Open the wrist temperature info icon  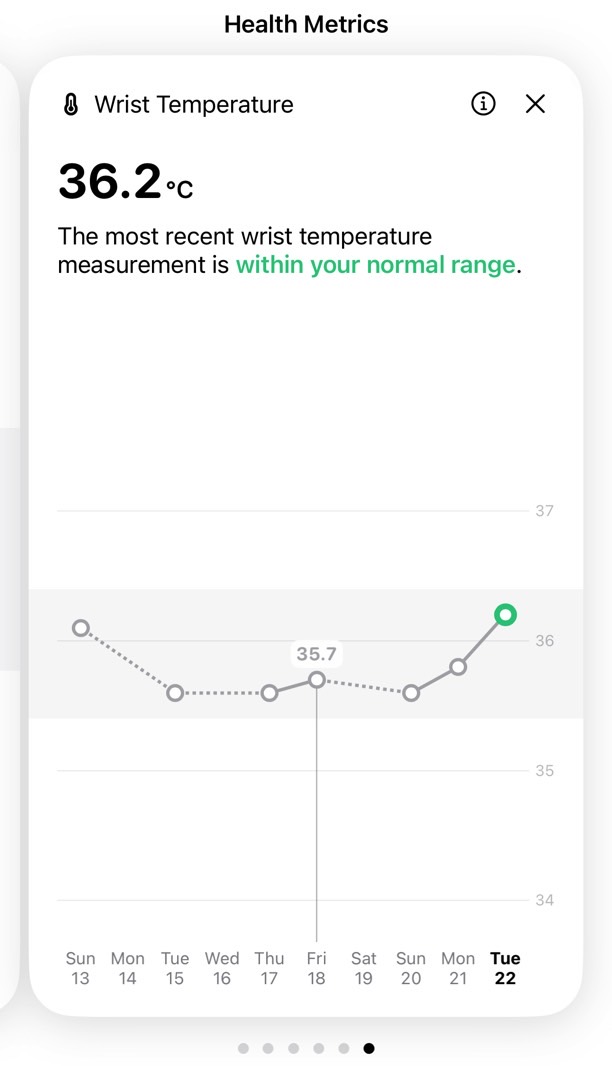pos(483,104)
